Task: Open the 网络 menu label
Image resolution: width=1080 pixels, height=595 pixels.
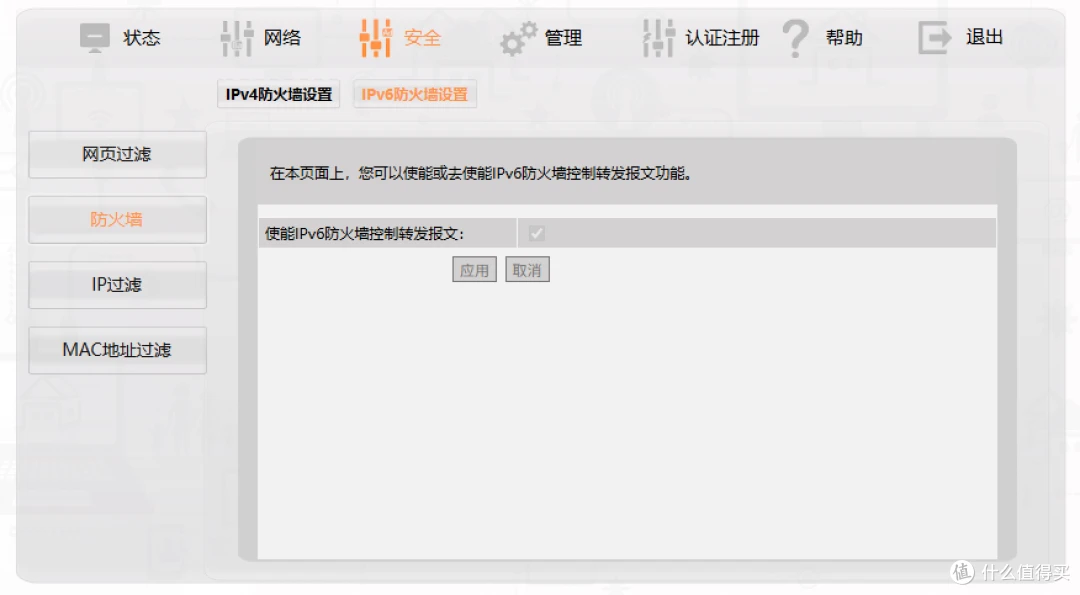Action: pos(282,38)
